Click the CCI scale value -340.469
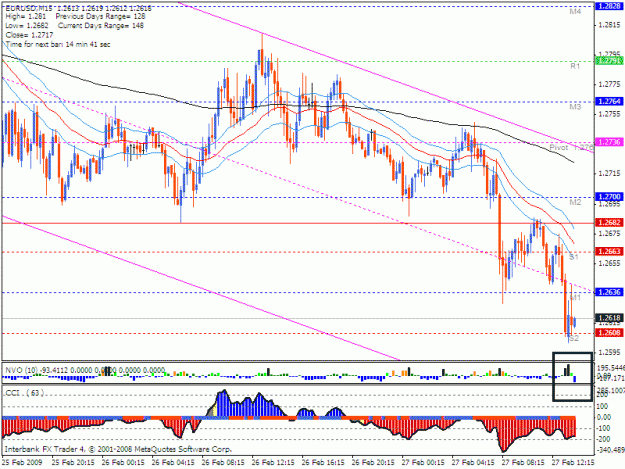The width and height of the screenshot is (625, 469). (x=610, y=450)
